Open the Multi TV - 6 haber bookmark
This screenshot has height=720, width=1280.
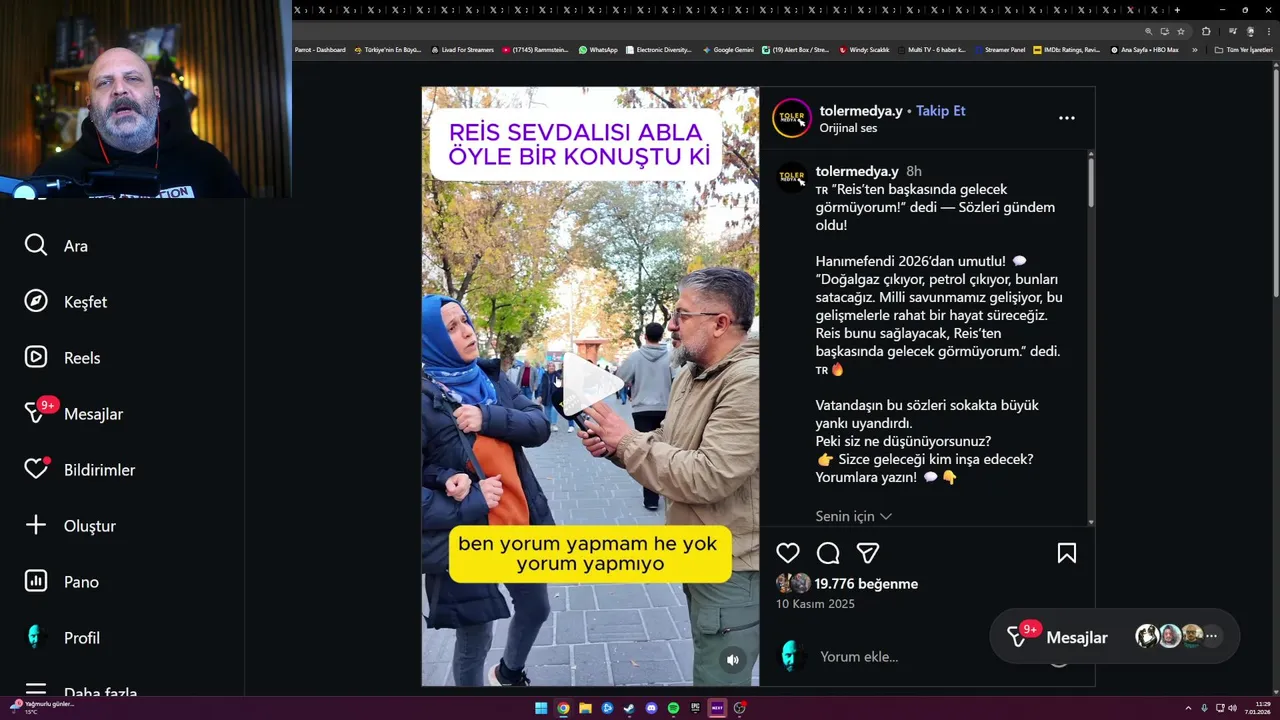931,50
